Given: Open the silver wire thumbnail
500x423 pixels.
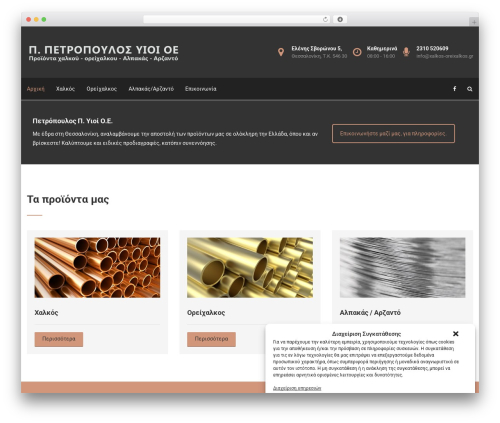Looking at the screenshot, I should (402, 267).
